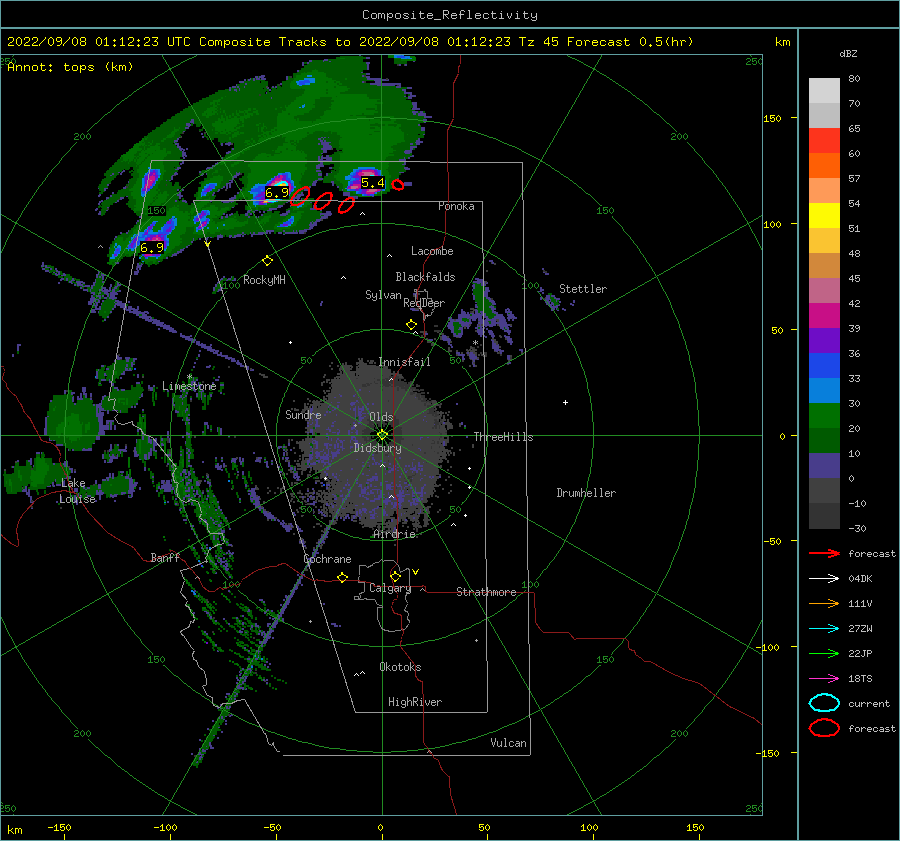Click the red forecast arrow legend icon

(x=824, y=553)
